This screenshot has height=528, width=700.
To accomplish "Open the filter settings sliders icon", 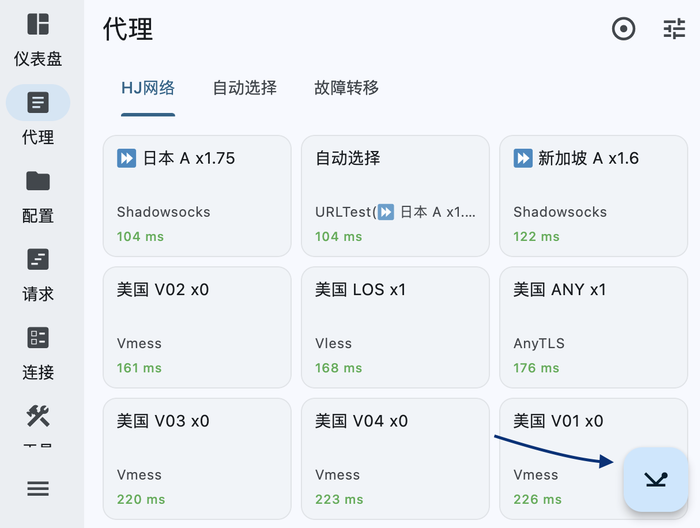I will point(674,29).
